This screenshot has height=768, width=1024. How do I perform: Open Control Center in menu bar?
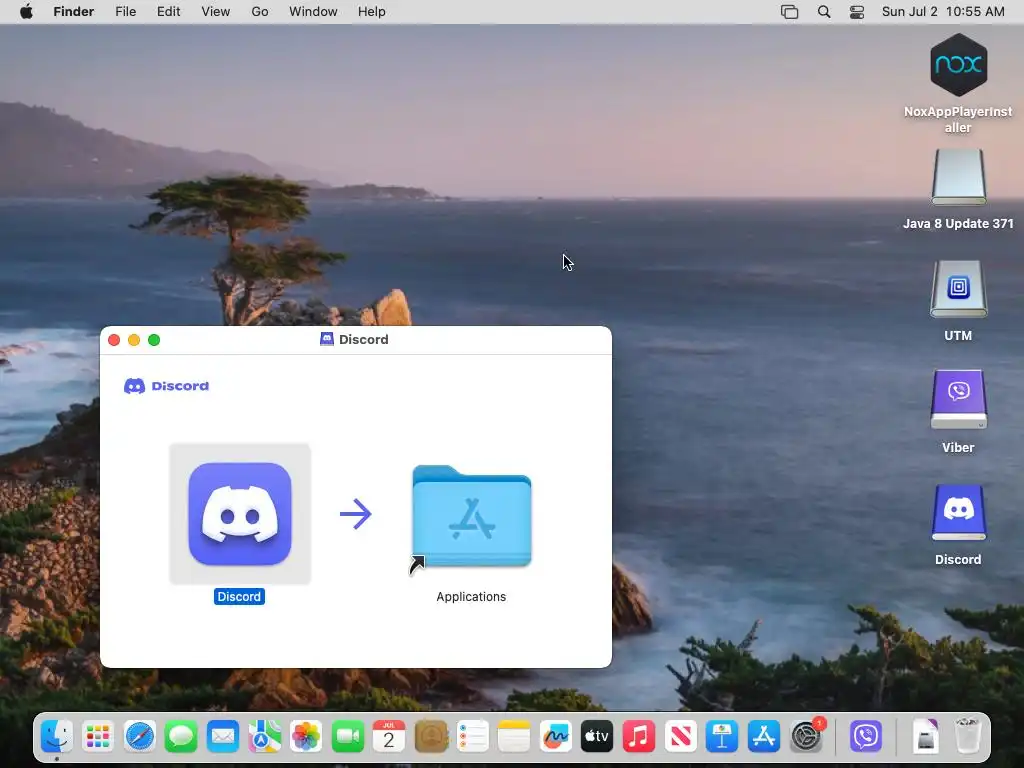(857, 12)
